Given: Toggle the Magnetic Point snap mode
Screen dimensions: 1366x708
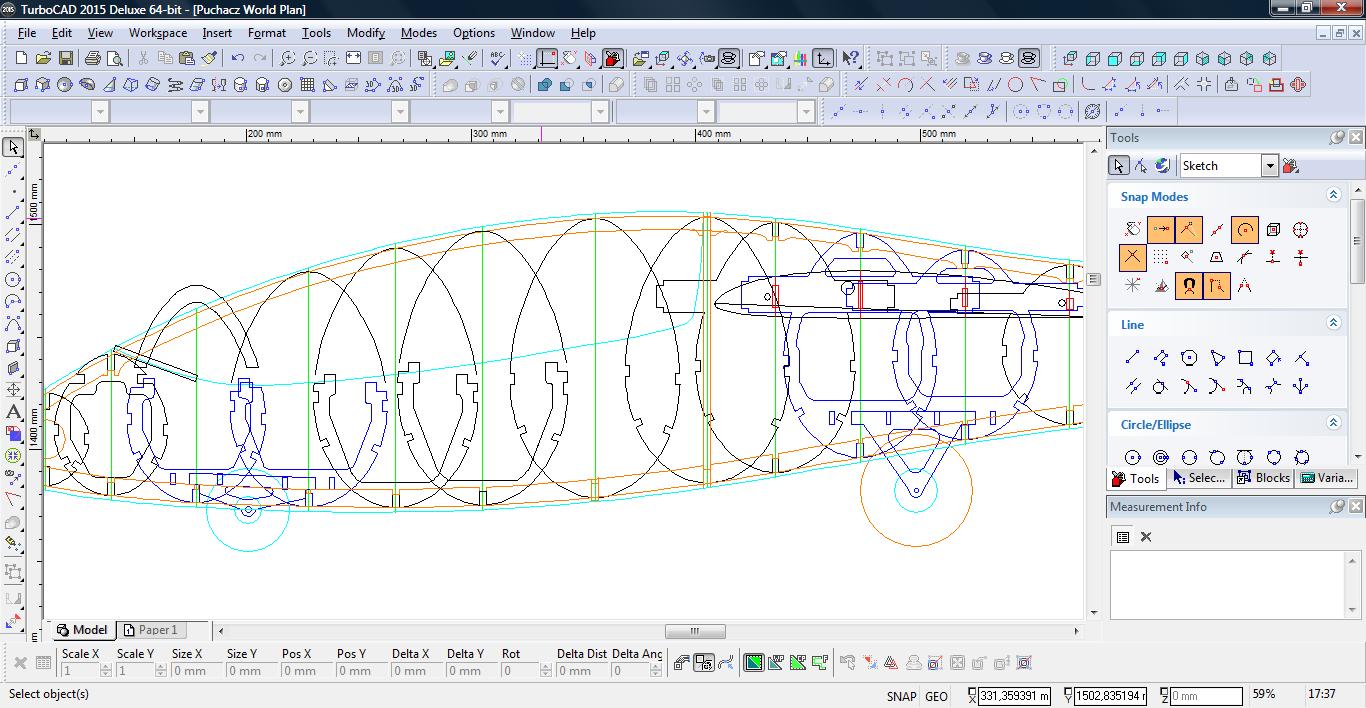Looking at the screenshot, I should [1188, 286].
